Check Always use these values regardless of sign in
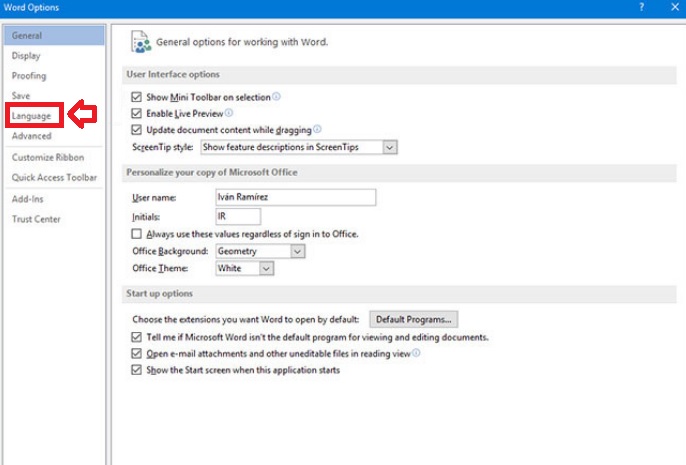 point(137,234)
